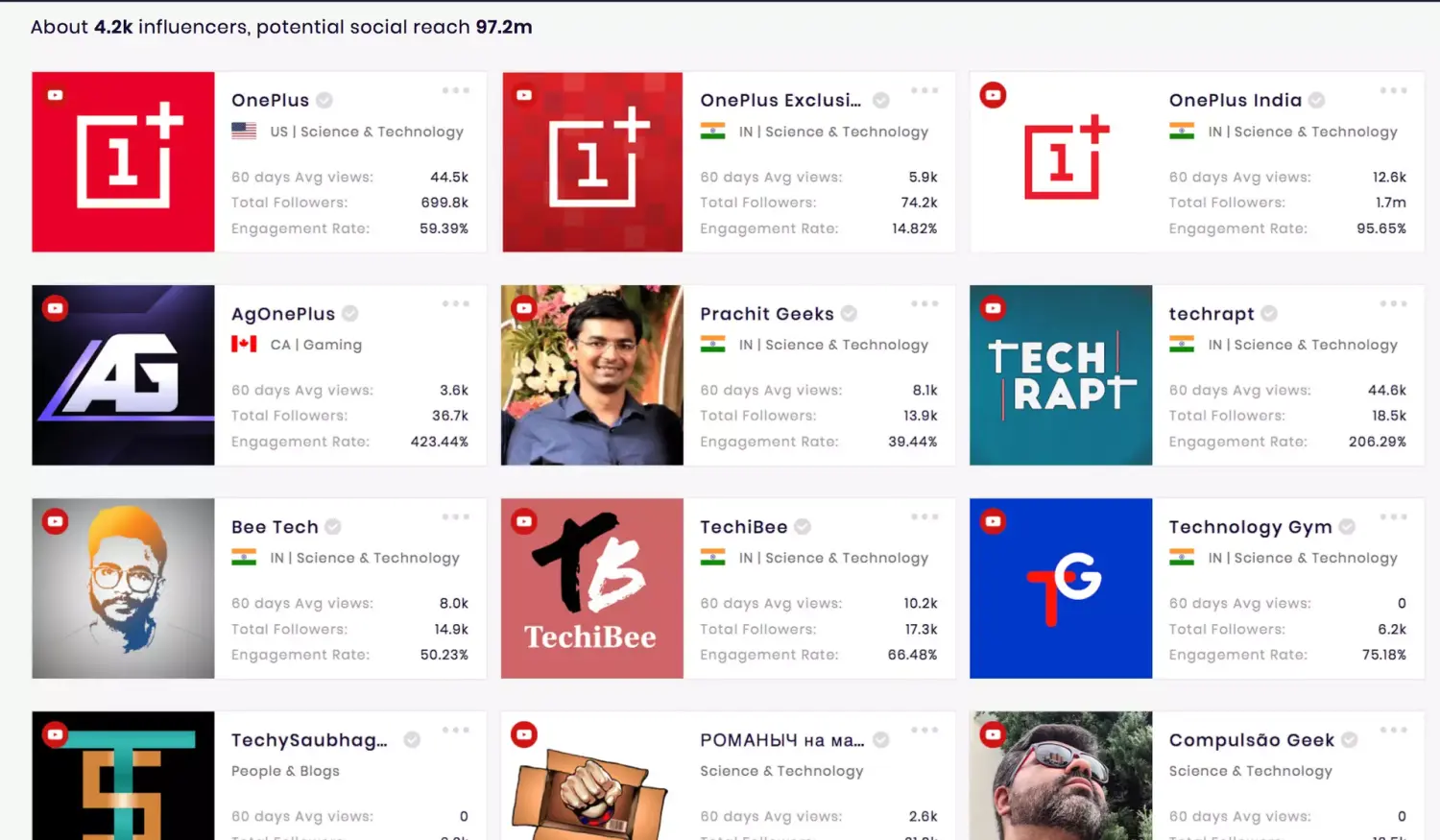Open the three-dot menu on AgOnePlus card

tap(456, 303)
